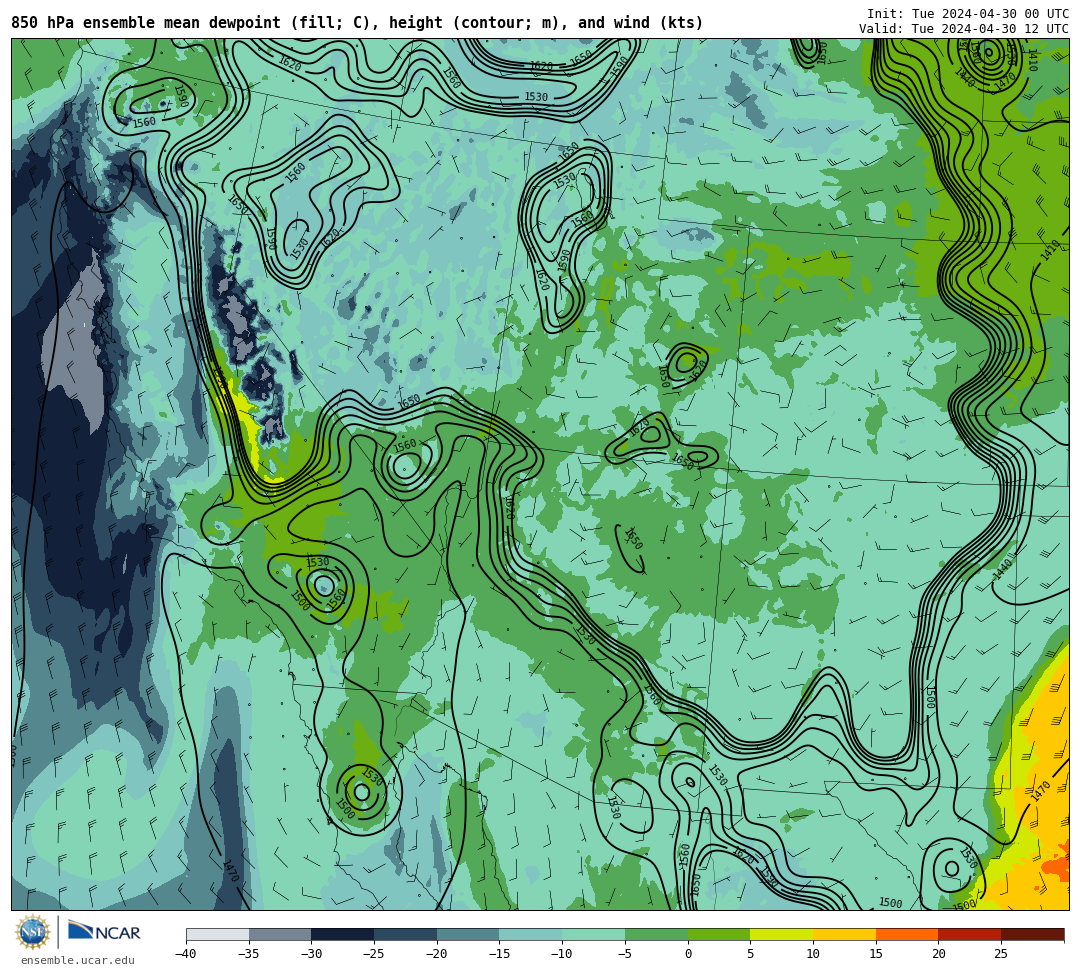Image resolution: width=1080 pixels, height=973 pixels.
Task: Click the Init: Tue 2024-04-30 00 UTC text
Action: pos(968,14)
